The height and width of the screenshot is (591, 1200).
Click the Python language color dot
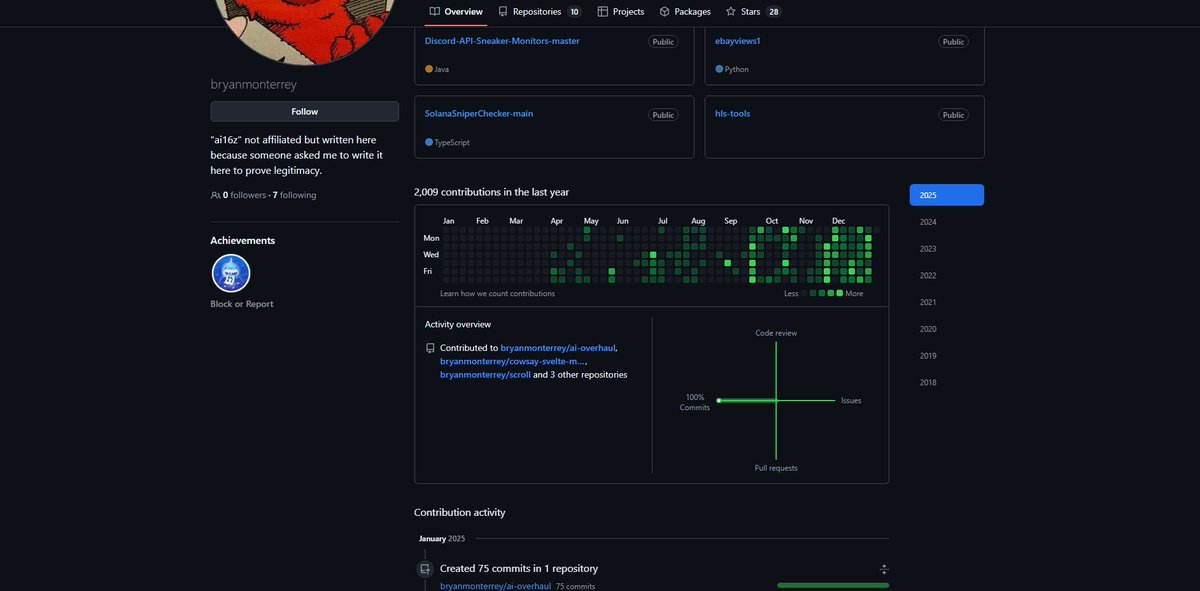(719, 69)
